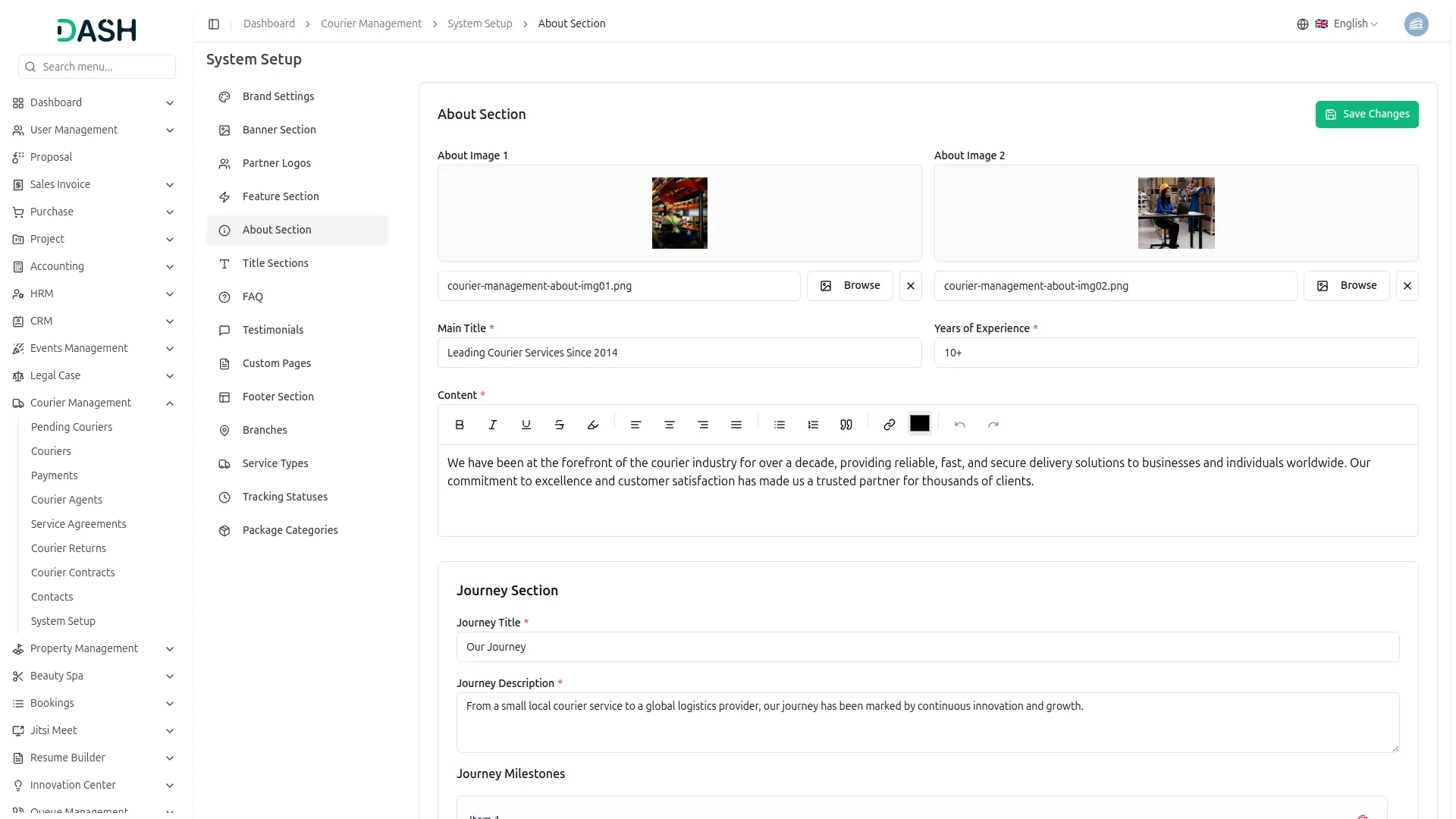Viewport: 1456px width, 819px height.
Task: Open the Feature Section settings tab
Action: point(281,196)
